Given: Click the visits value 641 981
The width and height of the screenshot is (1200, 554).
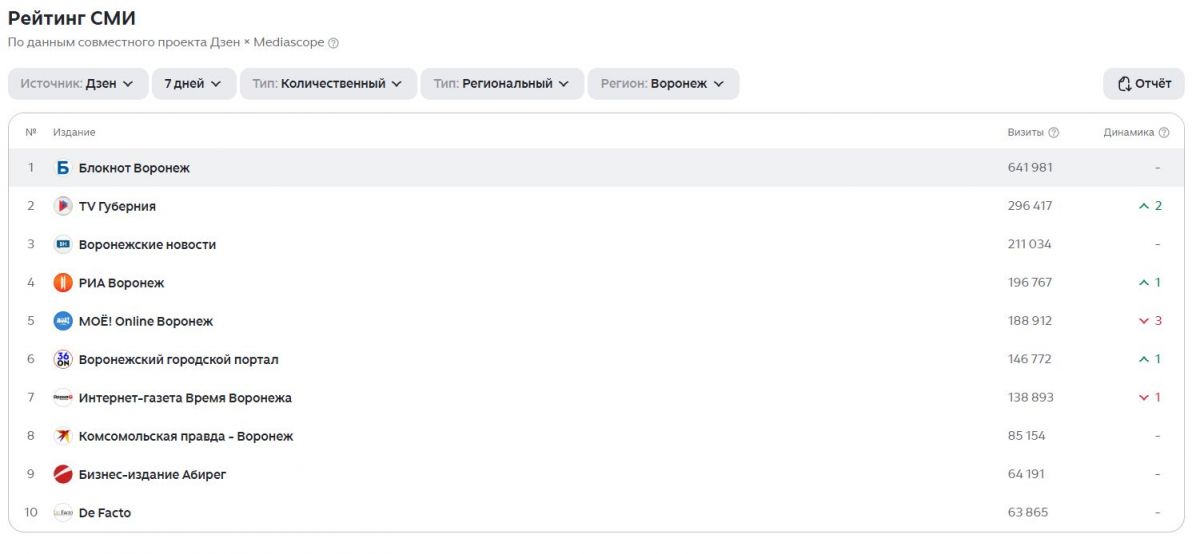Looking at the screenshot, I should click(1030, 168).
